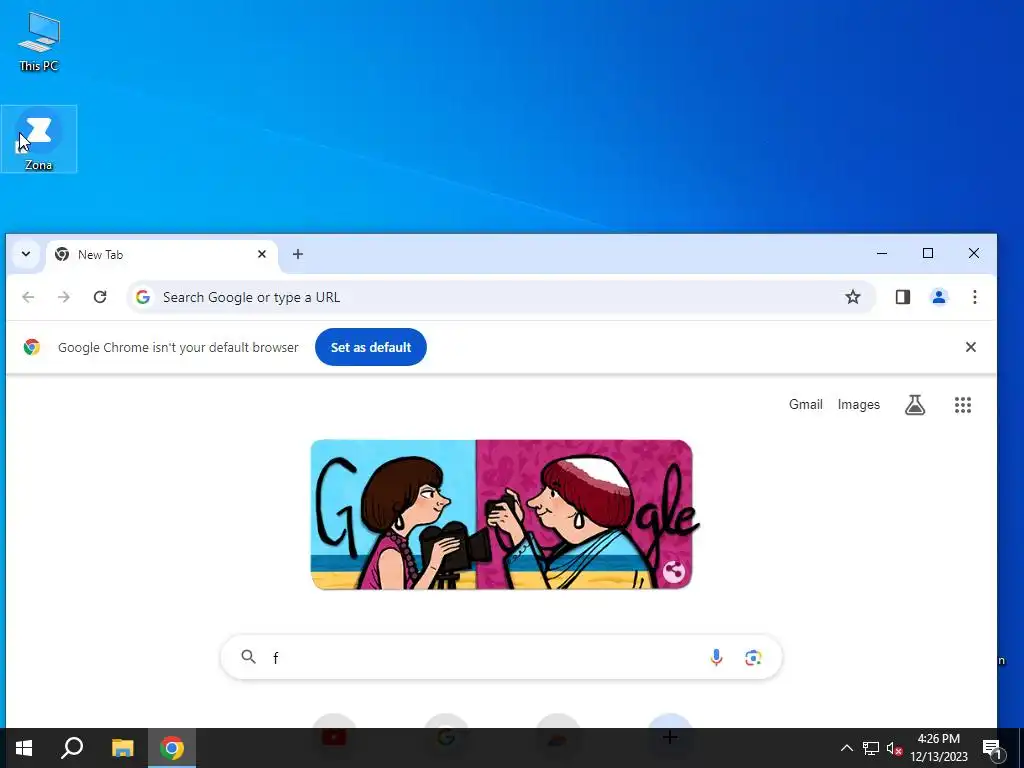Start voice search with microphone
1024x768 pixels.
click(x=716, y=658)
